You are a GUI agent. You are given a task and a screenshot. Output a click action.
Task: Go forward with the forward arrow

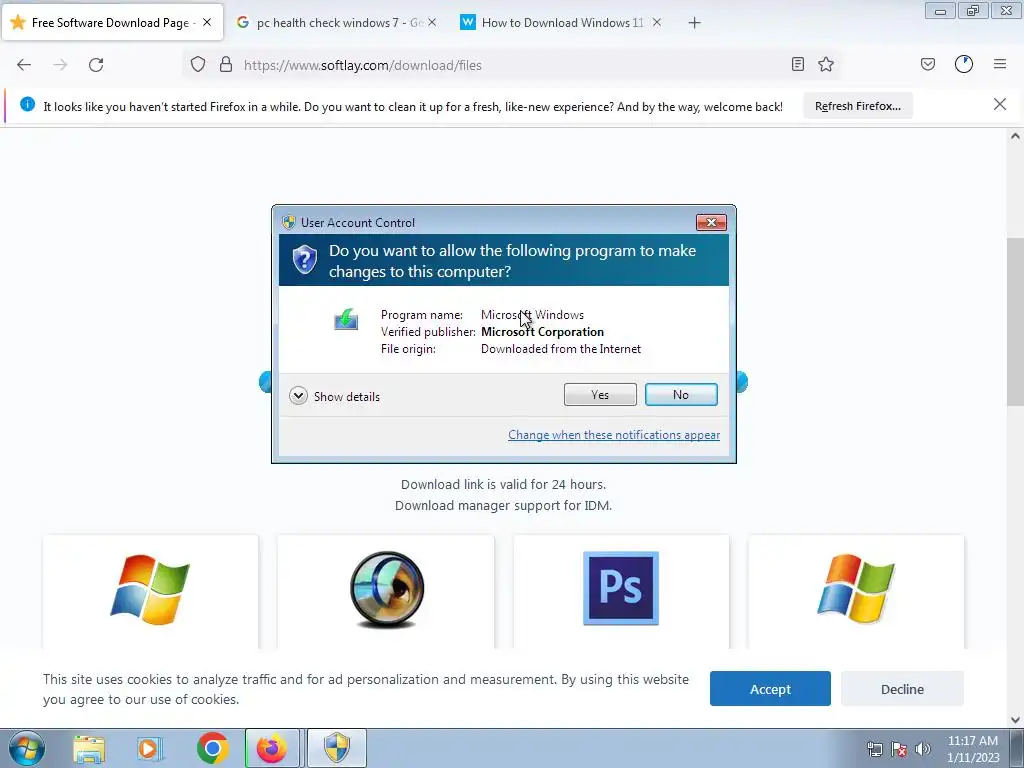click(60, 65)
